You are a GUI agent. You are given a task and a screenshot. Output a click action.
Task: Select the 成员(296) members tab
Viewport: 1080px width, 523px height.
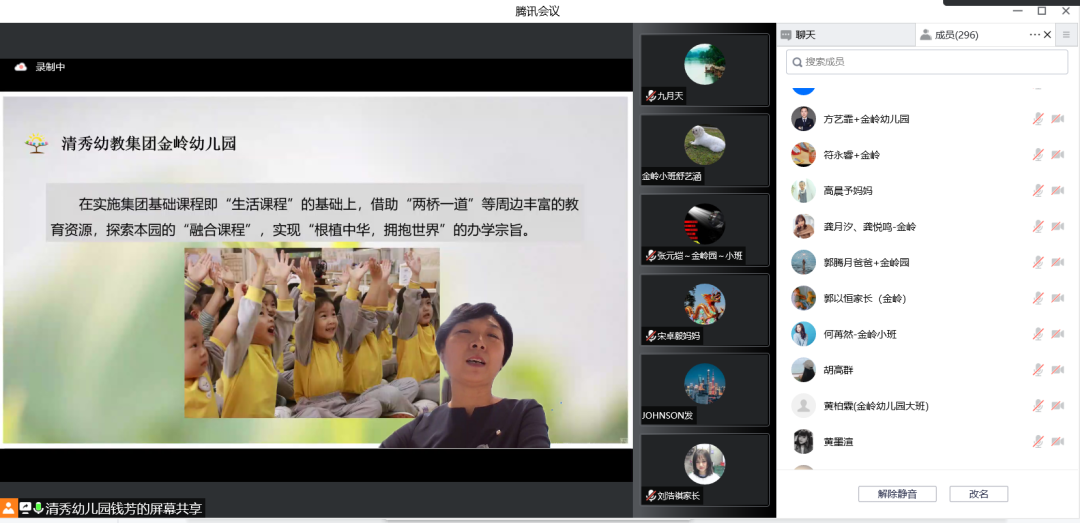[955, 35]
